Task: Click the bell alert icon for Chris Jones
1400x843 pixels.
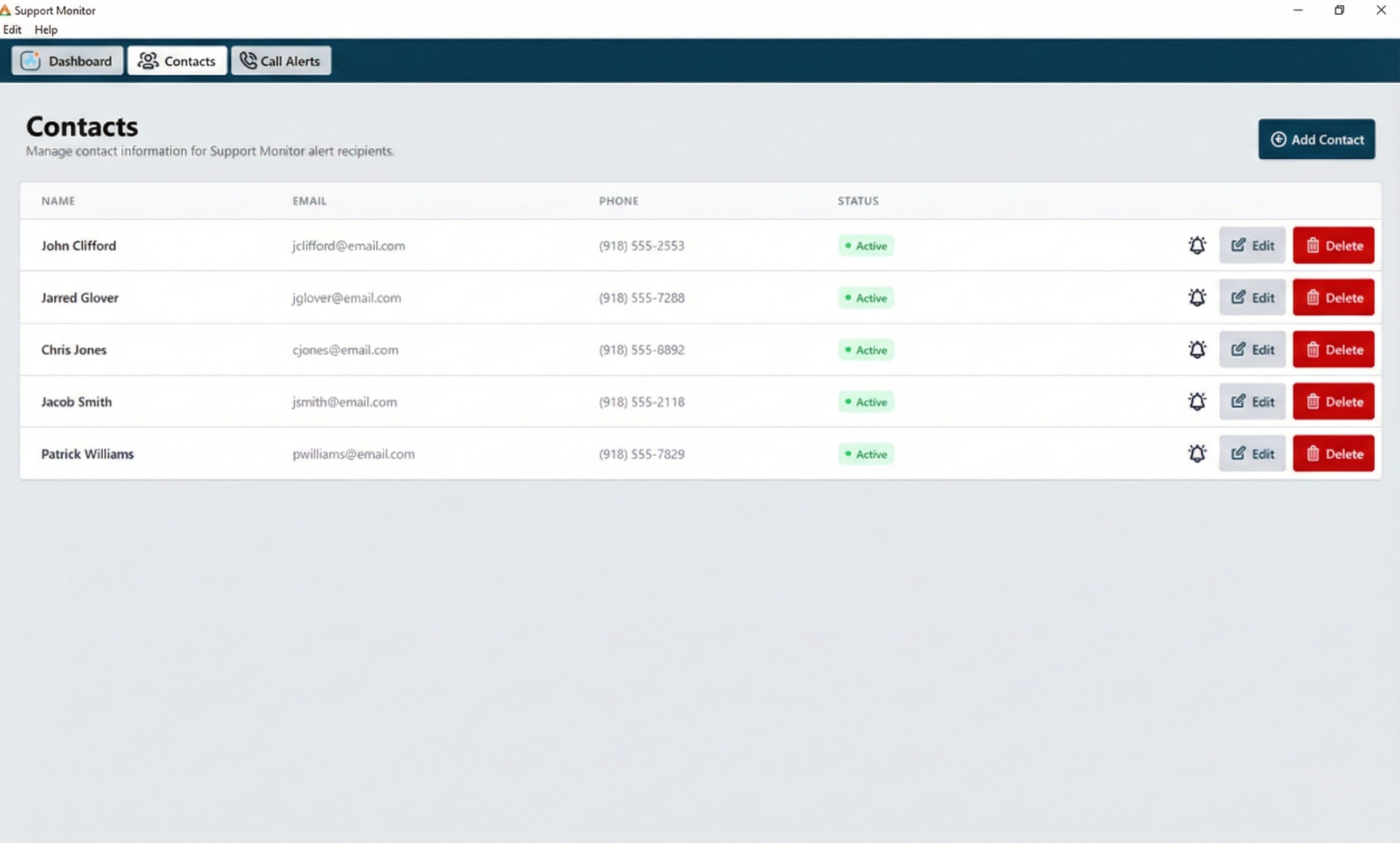Action: point(1197,349)
